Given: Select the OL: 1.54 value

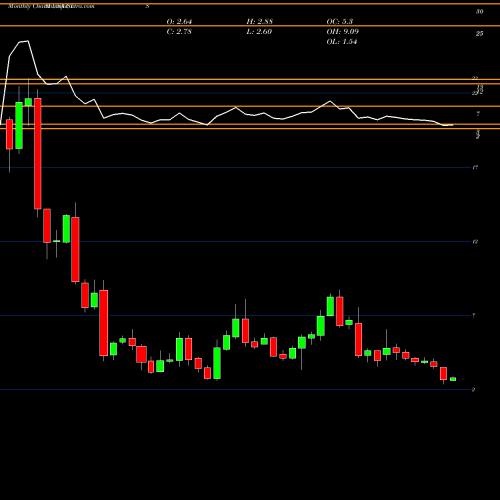Looking at the screenshot, I should tap(342, 41).
